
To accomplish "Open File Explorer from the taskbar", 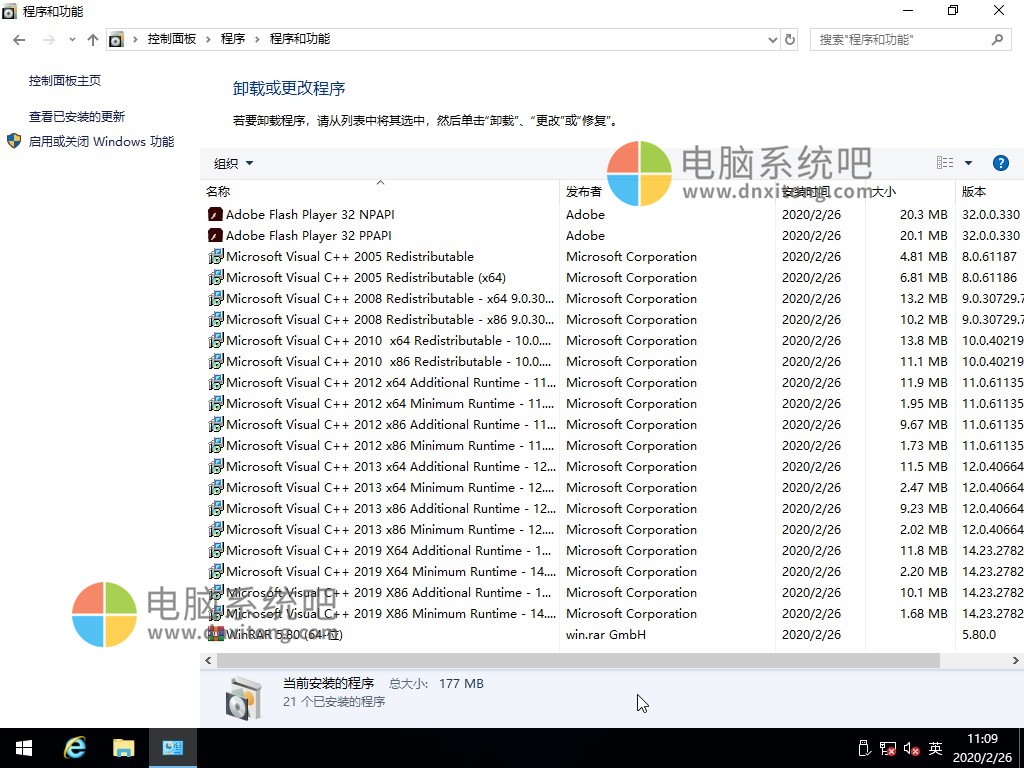I will pos(123,747).
